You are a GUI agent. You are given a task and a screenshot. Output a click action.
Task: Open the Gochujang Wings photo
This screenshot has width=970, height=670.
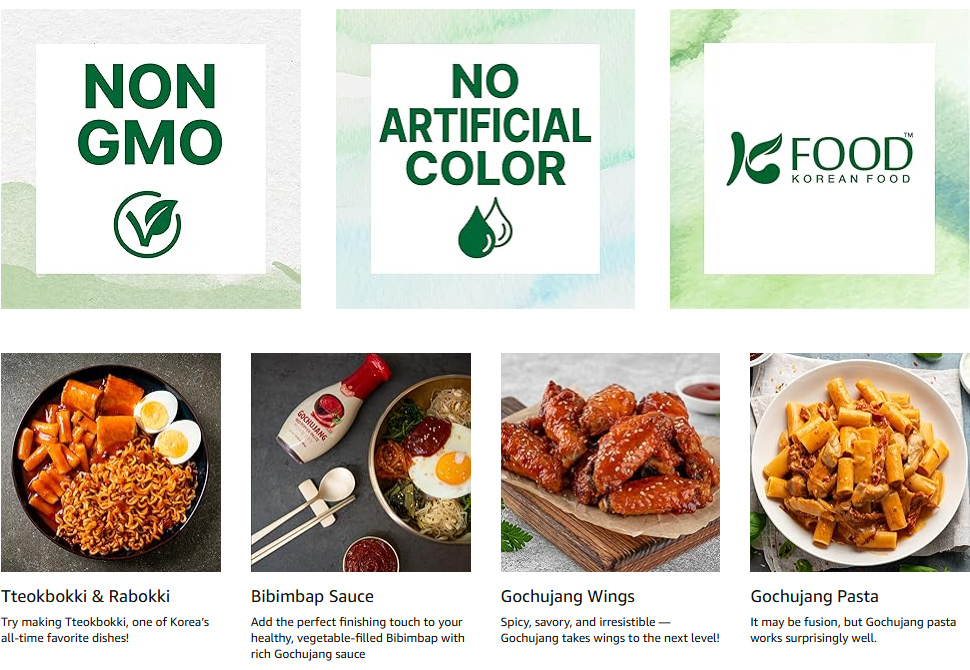coord(610,462)
